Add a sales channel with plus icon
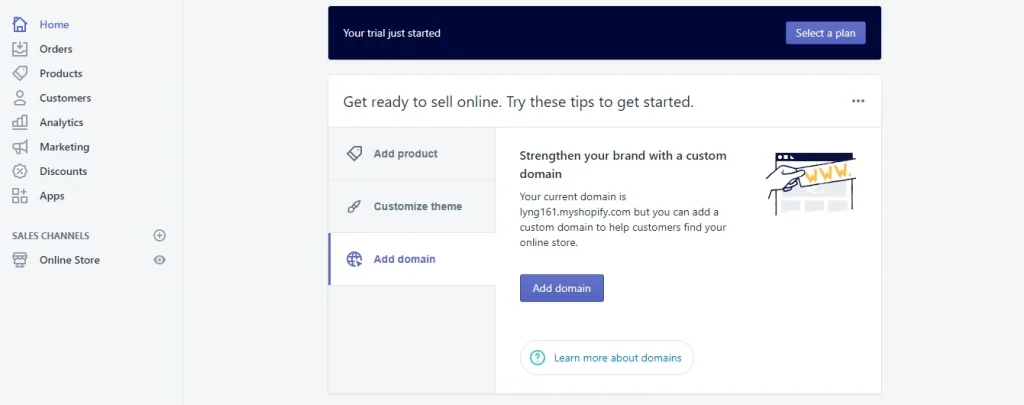 coord(159,236)
